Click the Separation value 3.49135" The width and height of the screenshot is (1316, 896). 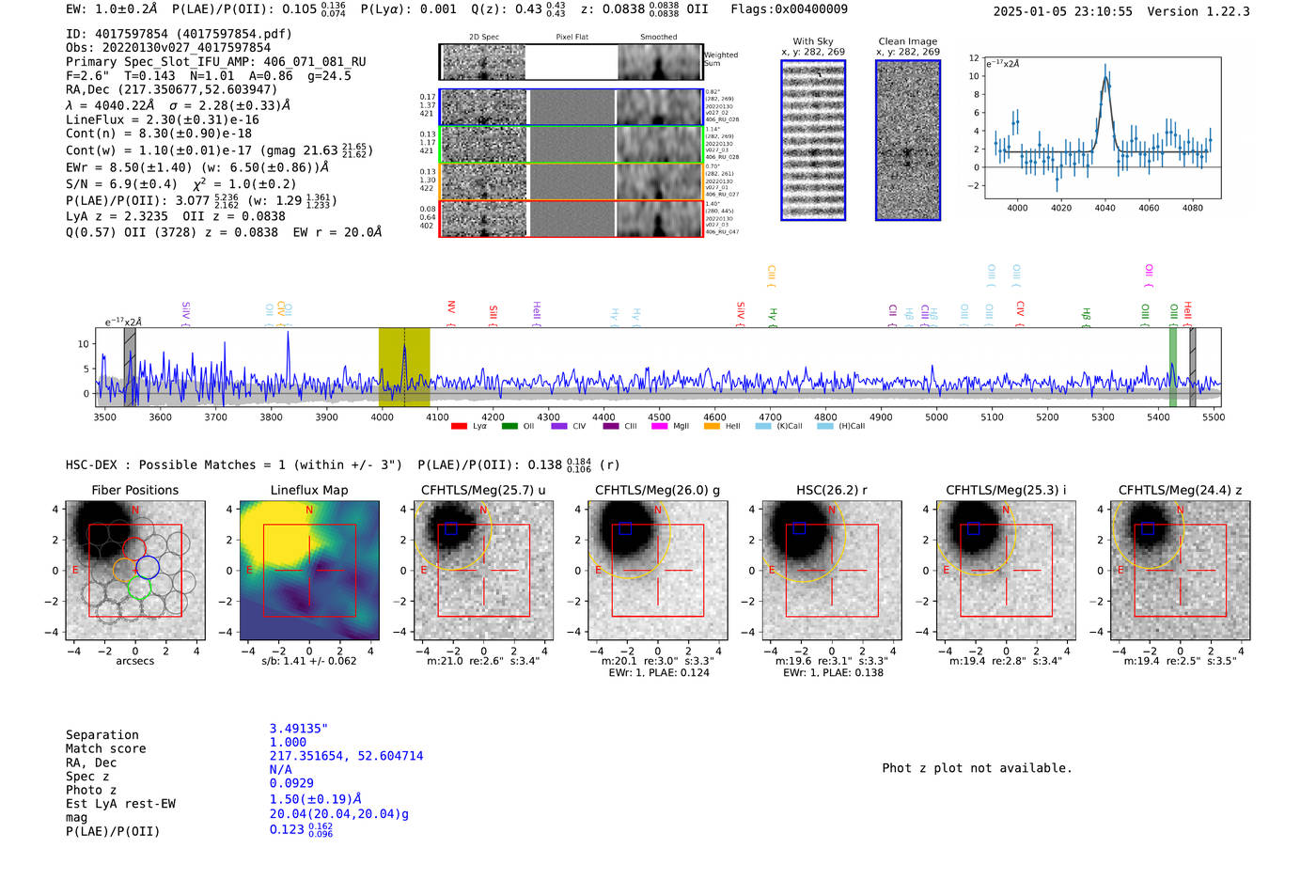pyautogui.click(x=299, y=729)
